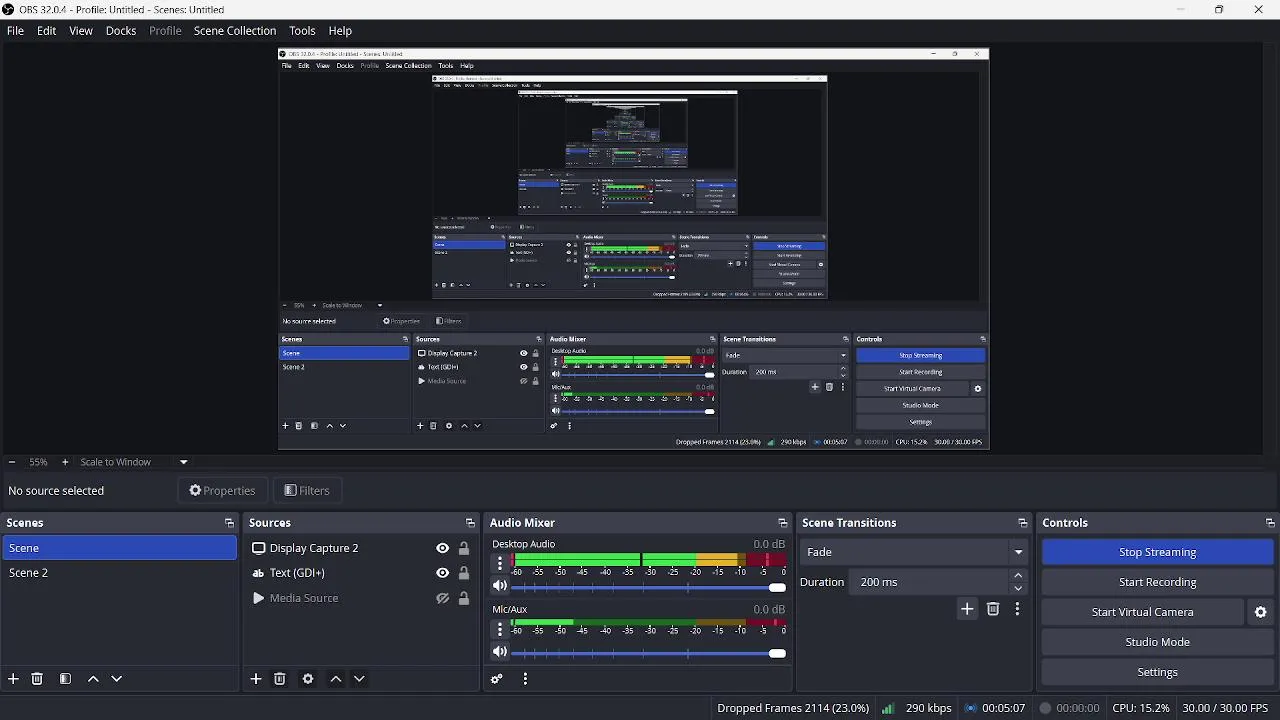Add a new scene with plus icon
Image resolution: width=1280 pixels, height=720 pixels.
pos(13,679)
